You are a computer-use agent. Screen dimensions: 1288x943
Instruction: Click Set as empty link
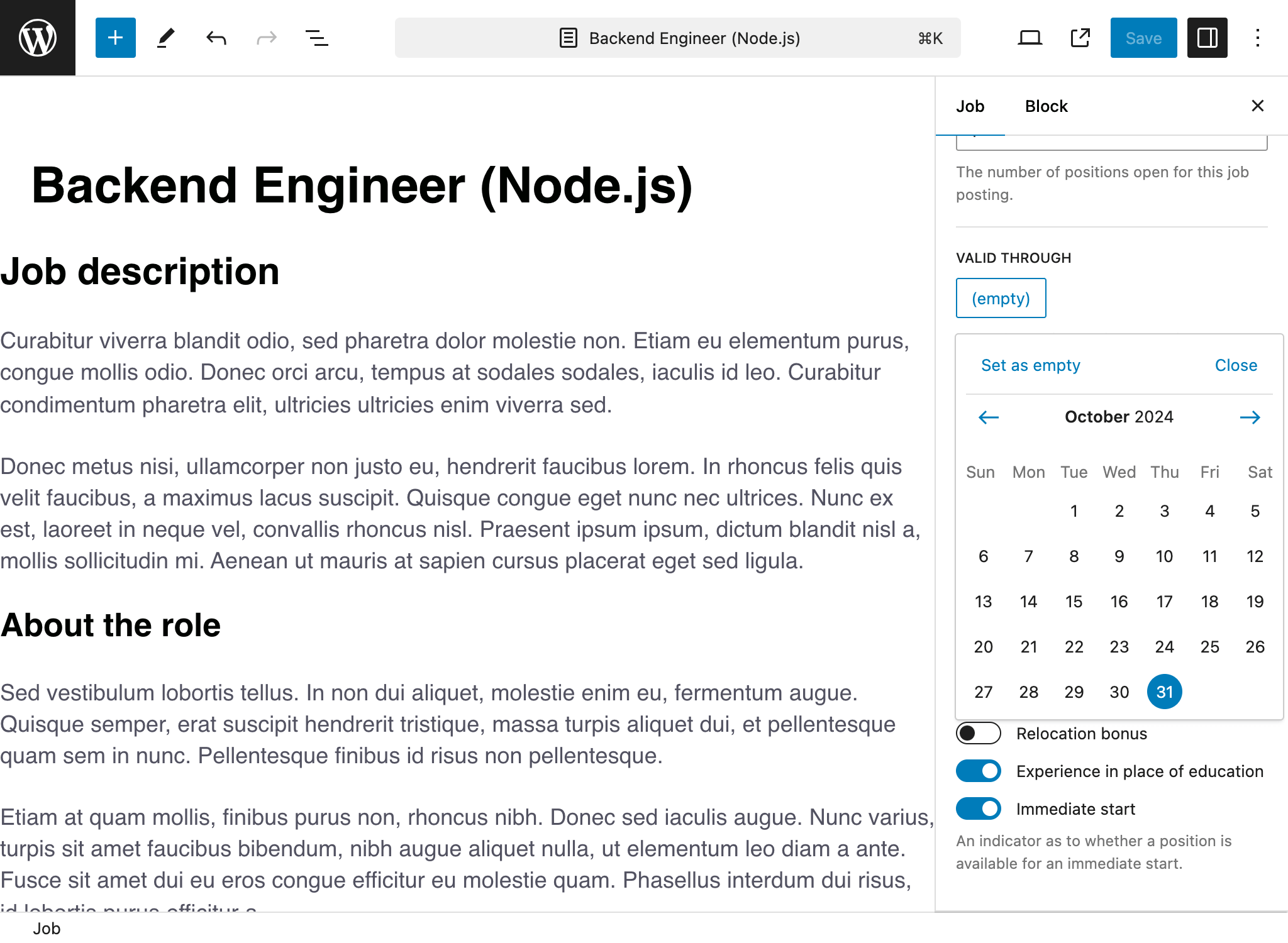click(x=1030, y=365)
